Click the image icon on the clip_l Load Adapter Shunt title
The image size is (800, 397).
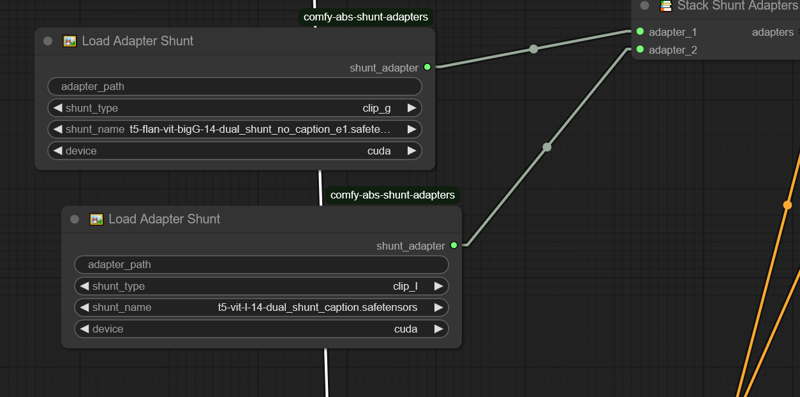click(x=96, y=219)
